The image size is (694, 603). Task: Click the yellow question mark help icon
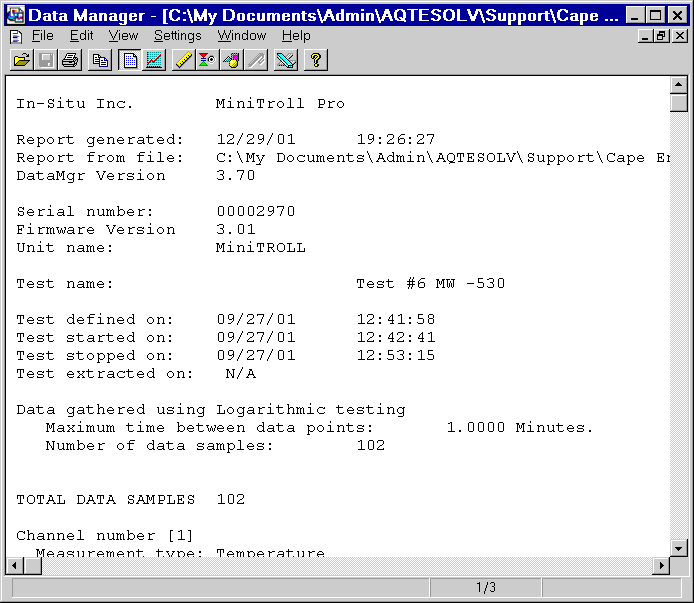[316, 60]
